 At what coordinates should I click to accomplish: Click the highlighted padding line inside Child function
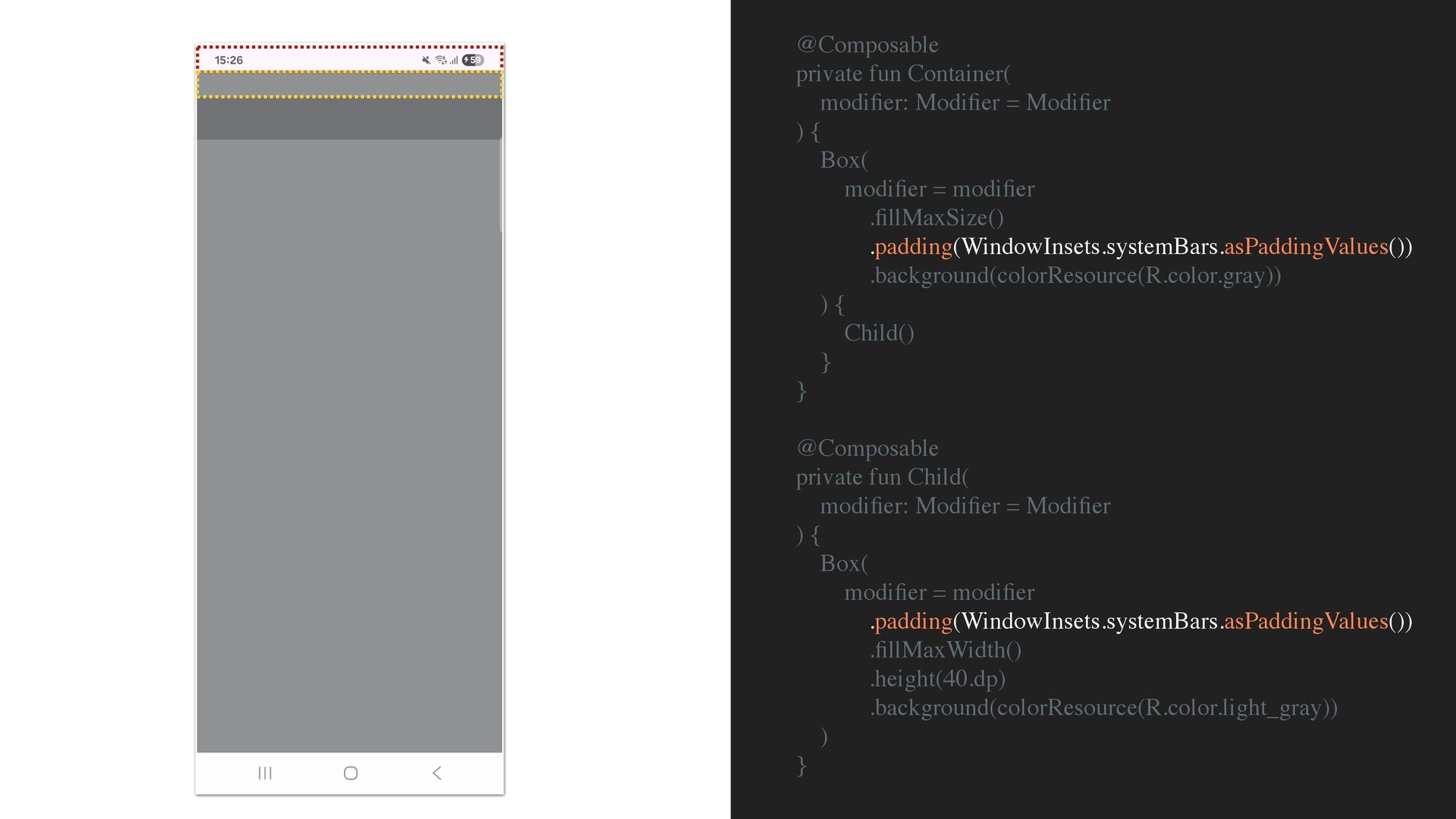1141,621
